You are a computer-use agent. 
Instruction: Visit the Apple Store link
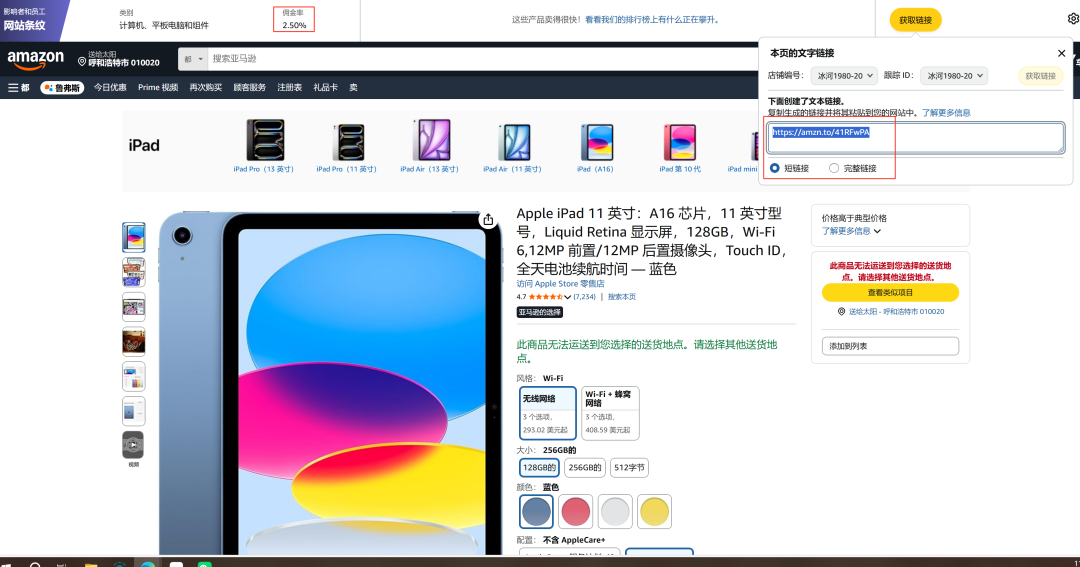561,284
